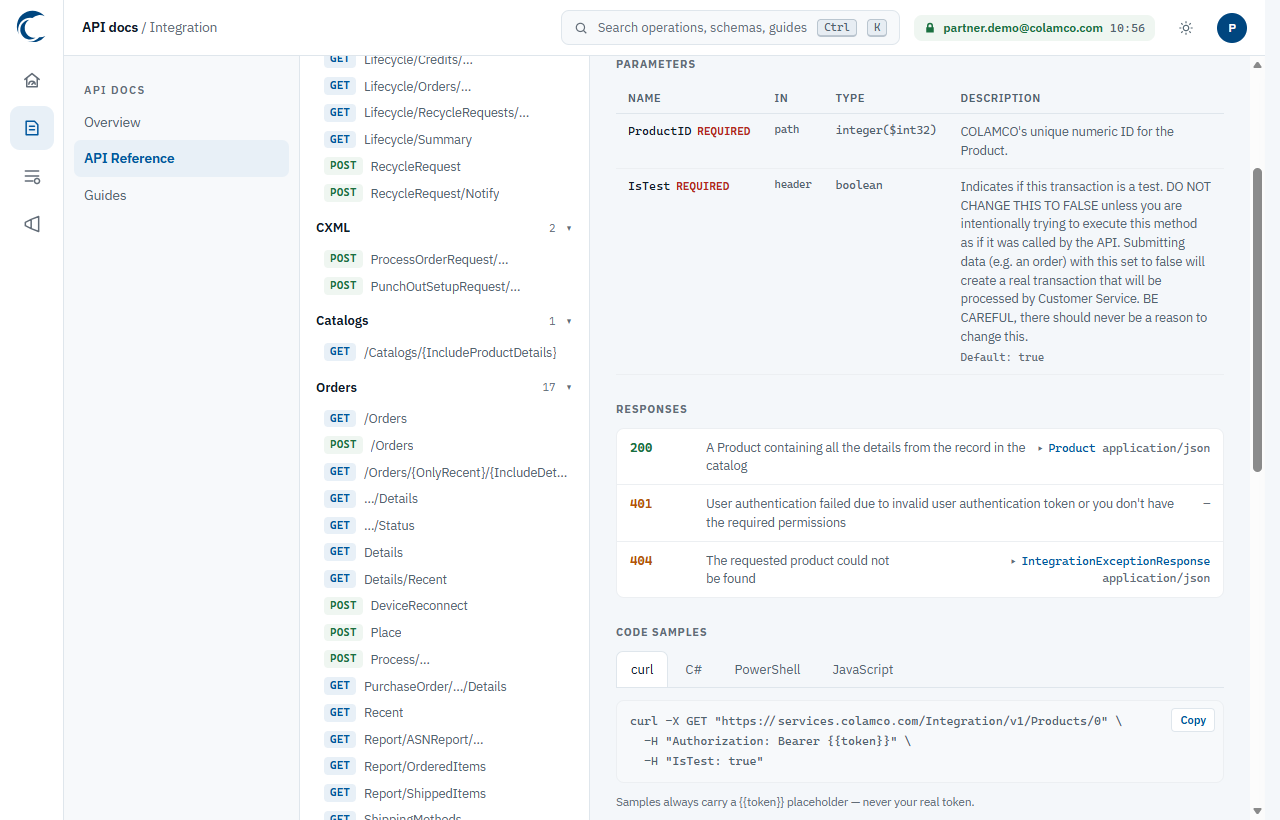Click API docs breadcrumb
This screenshot has width=1280, height=820.
click(x=110, y=27)
